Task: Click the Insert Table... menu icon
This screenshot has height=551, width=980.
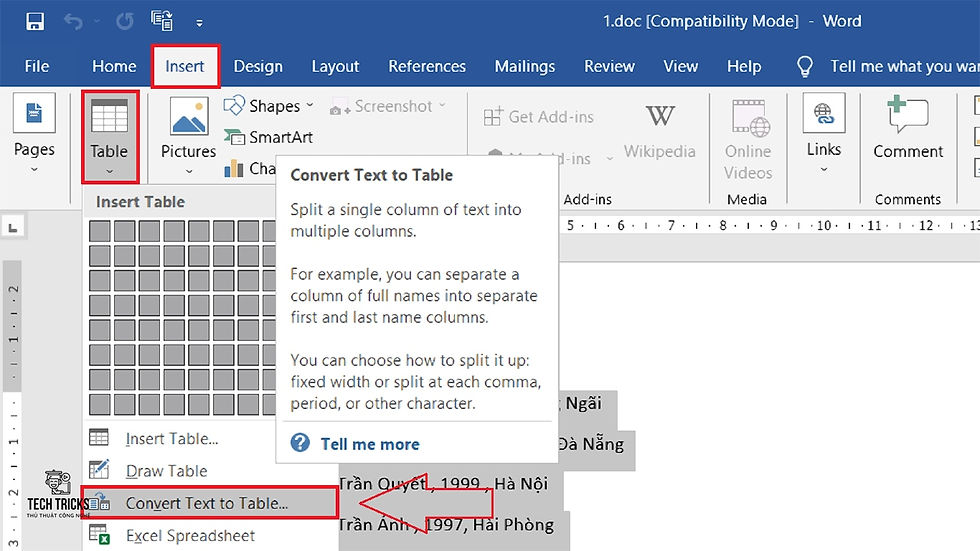Action: coord(99,437)
